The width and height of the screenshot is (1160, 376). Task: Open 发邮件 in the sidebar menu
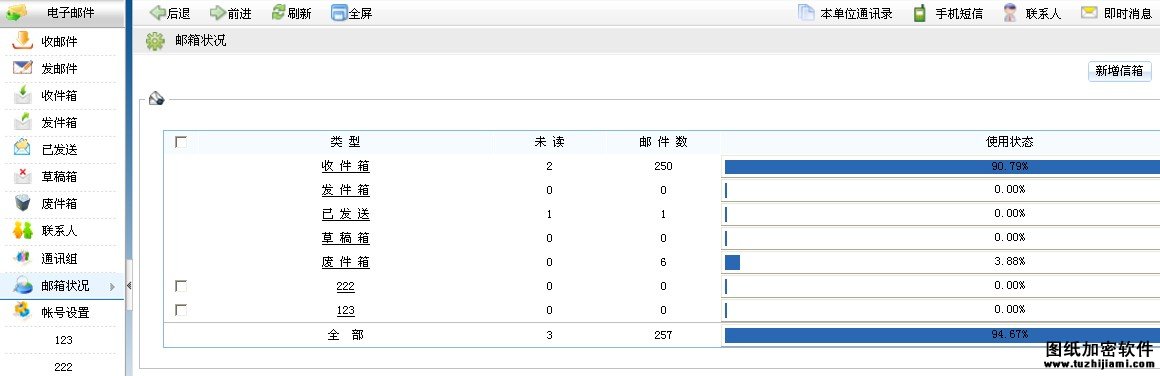tap(59, 69)
